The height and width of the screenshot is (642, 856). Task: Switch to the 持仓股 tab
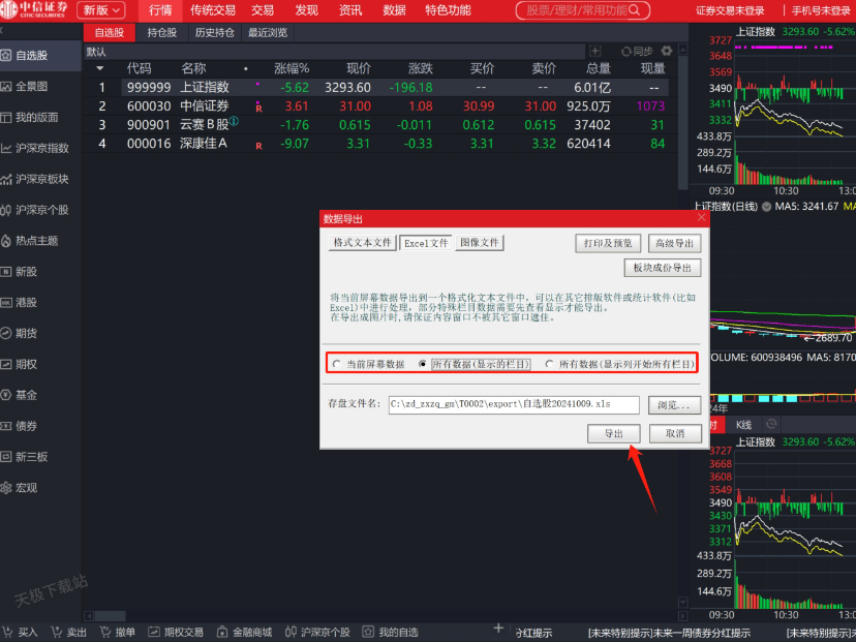(x=162, y=32)
